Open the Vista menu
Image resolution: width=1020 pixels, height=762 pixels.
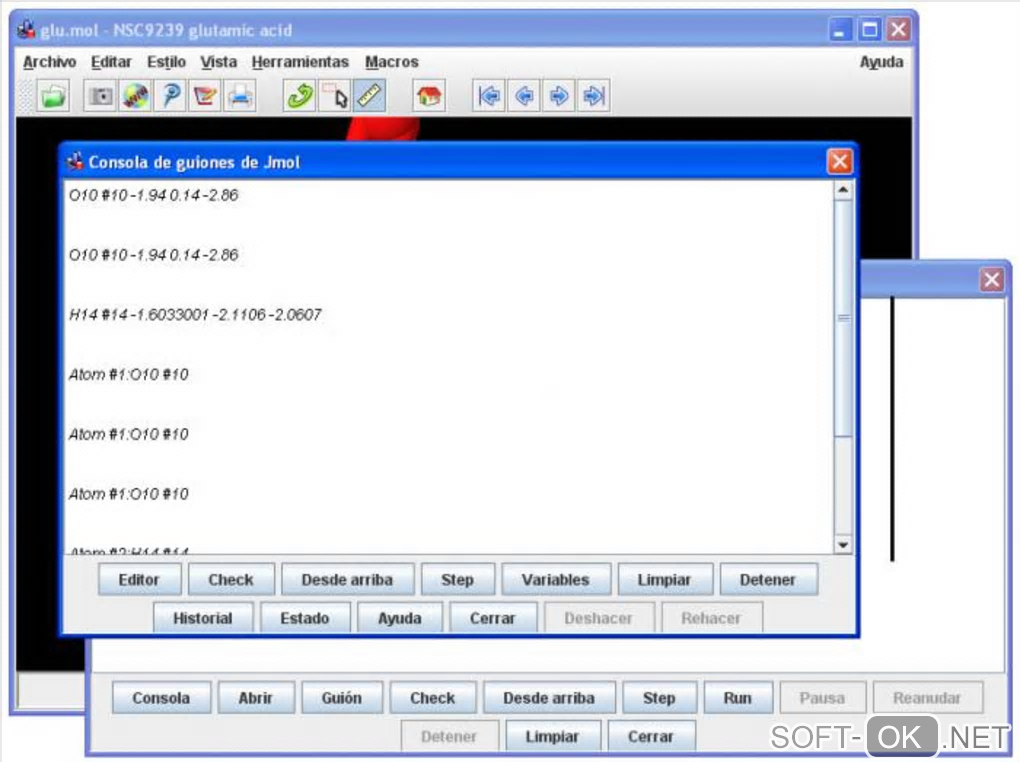point(219,62)
